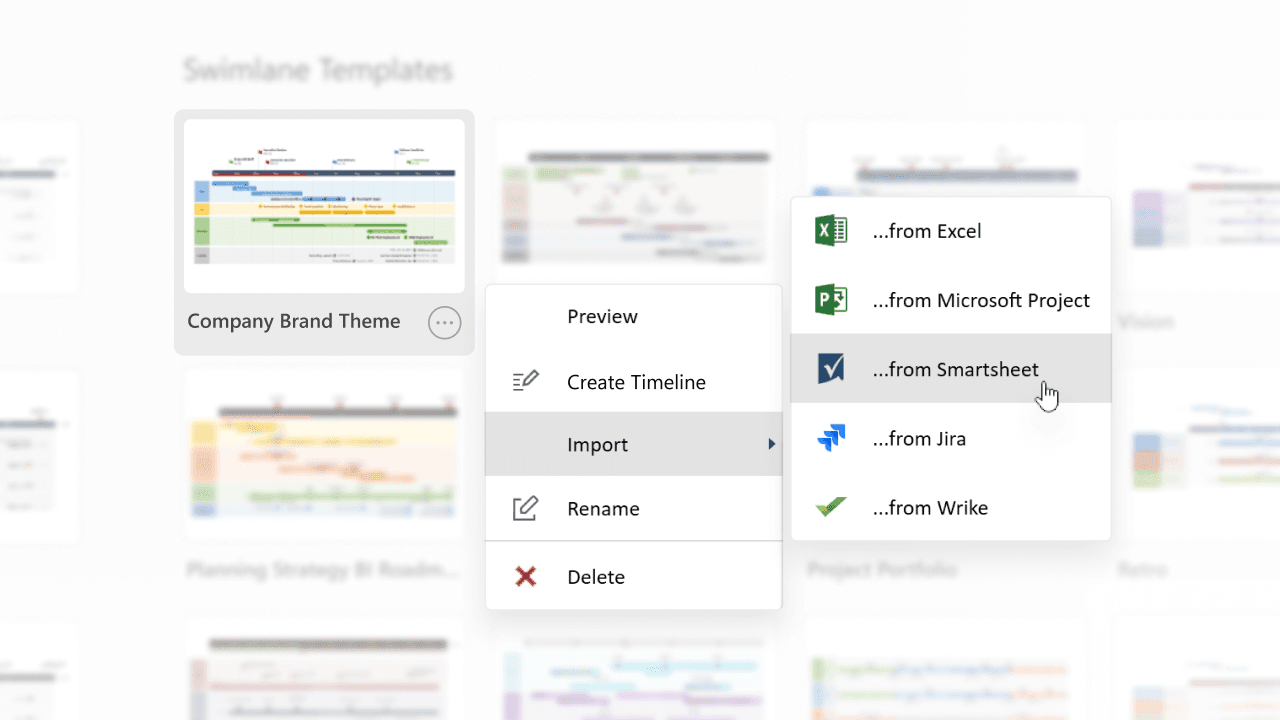Screen dimensions: 1280x720
Task: Open the Planning Strategy BI Roadmap template thumbnail
Action: 324,455
